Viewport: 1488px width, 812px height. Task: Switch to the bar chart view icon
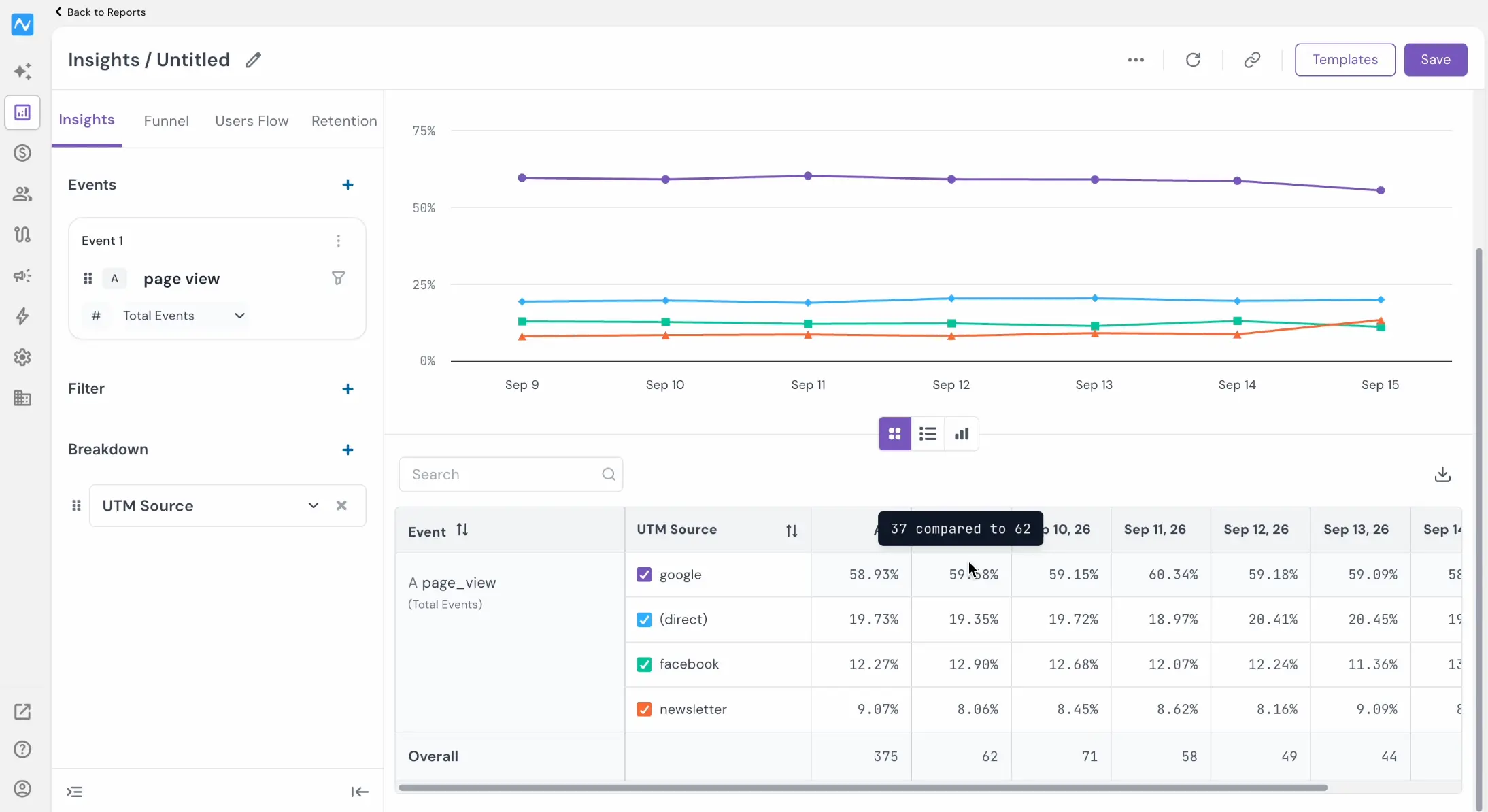(x=962, y=434)
